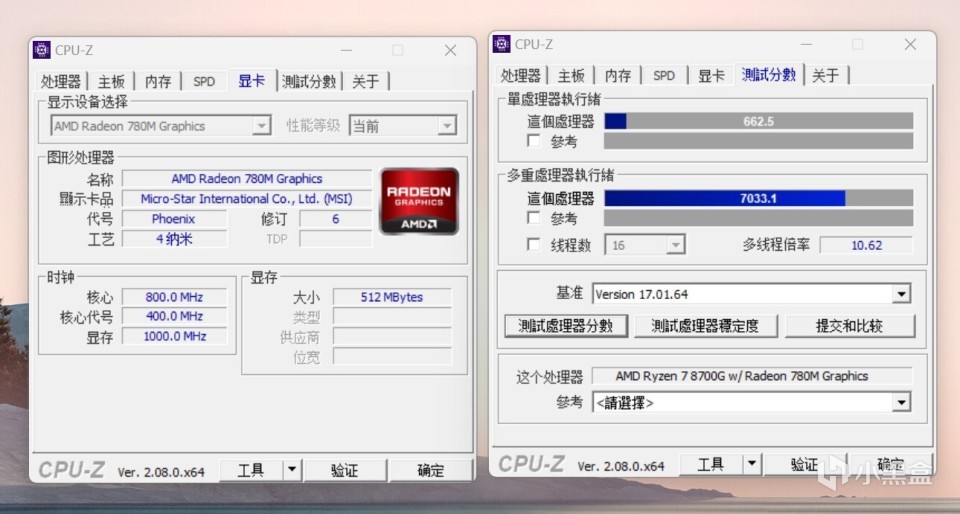Screen dimensions: 960x514
Task: Select 測試分數 tab in right window
Action: pyautogui.click(x=769, y=75)
